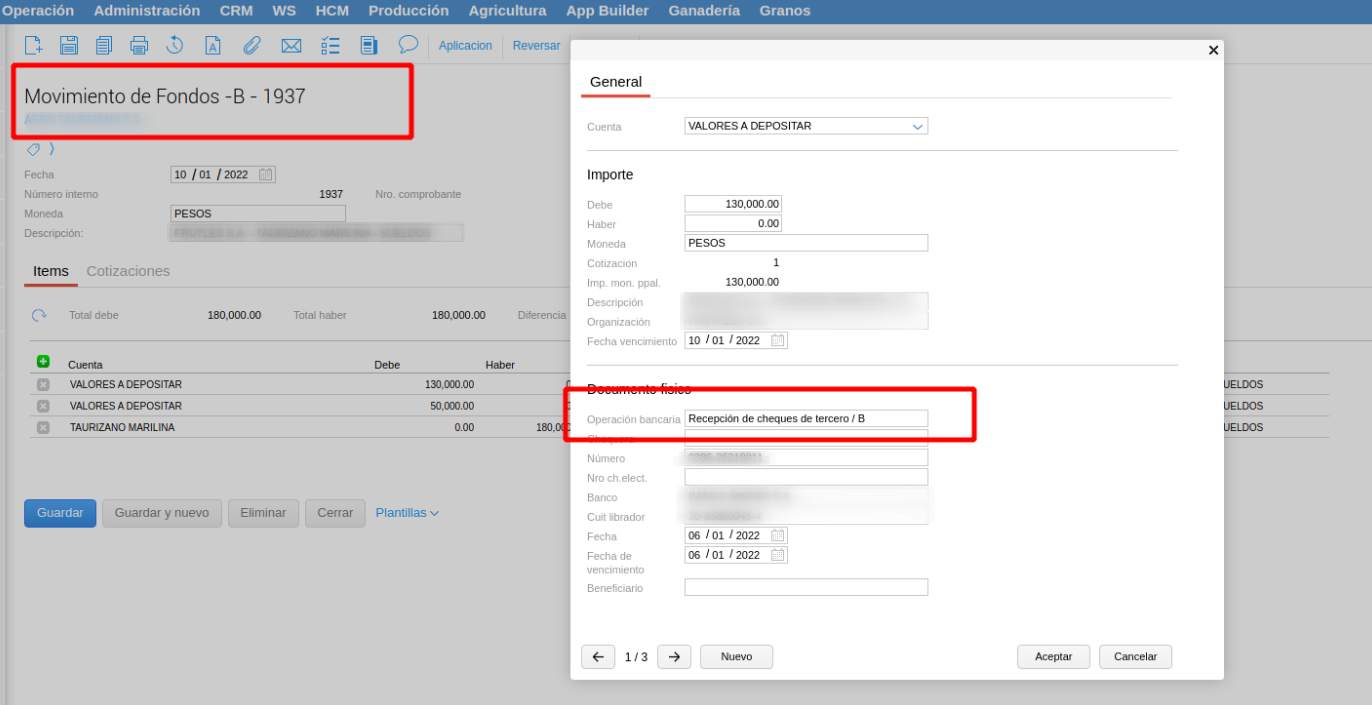Click the Guardar button
The width and height of the screenshot is (1372, 705).
(60, 513)
